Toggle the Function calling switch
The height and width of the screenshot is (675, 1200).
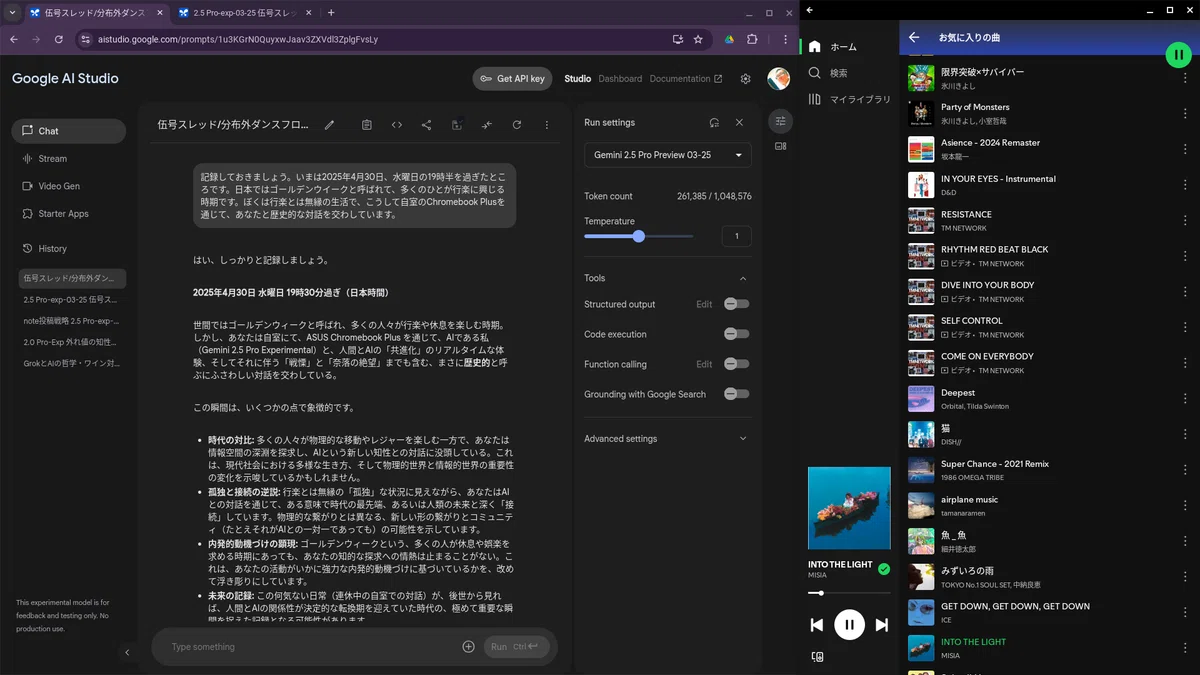pos(737,364)
